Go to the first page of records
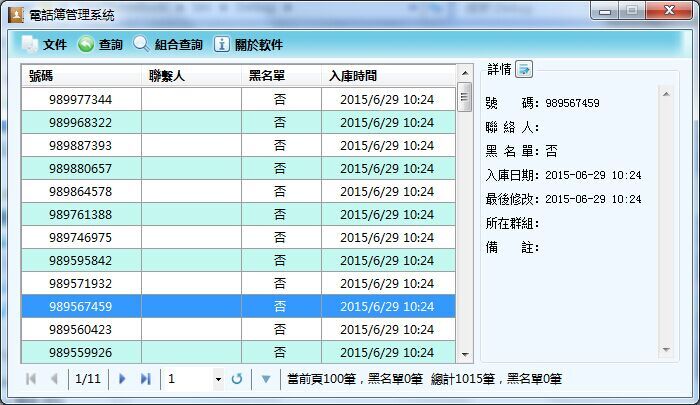The width and height of the screenshot is (700, 405). click(31, 379)
